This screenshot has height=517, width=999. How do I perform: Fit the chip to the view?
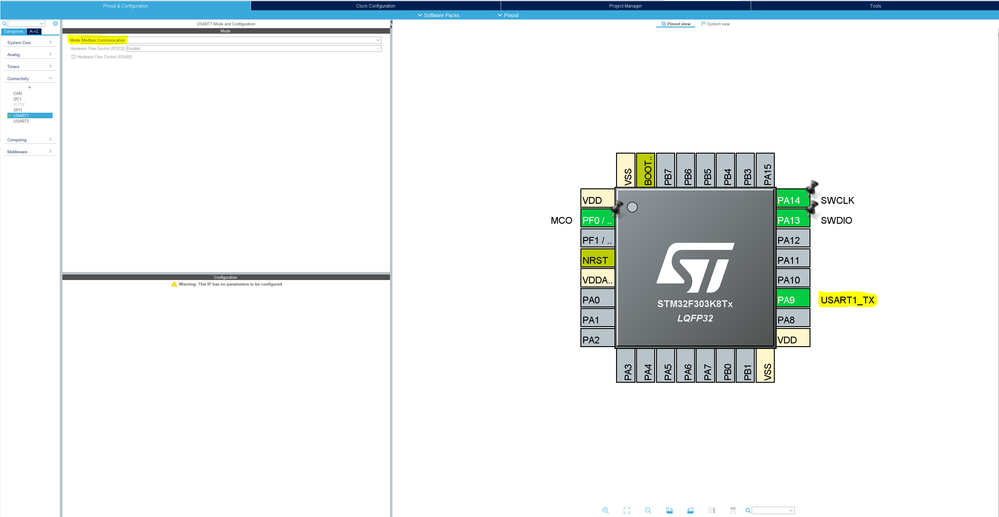click(626, 510)
